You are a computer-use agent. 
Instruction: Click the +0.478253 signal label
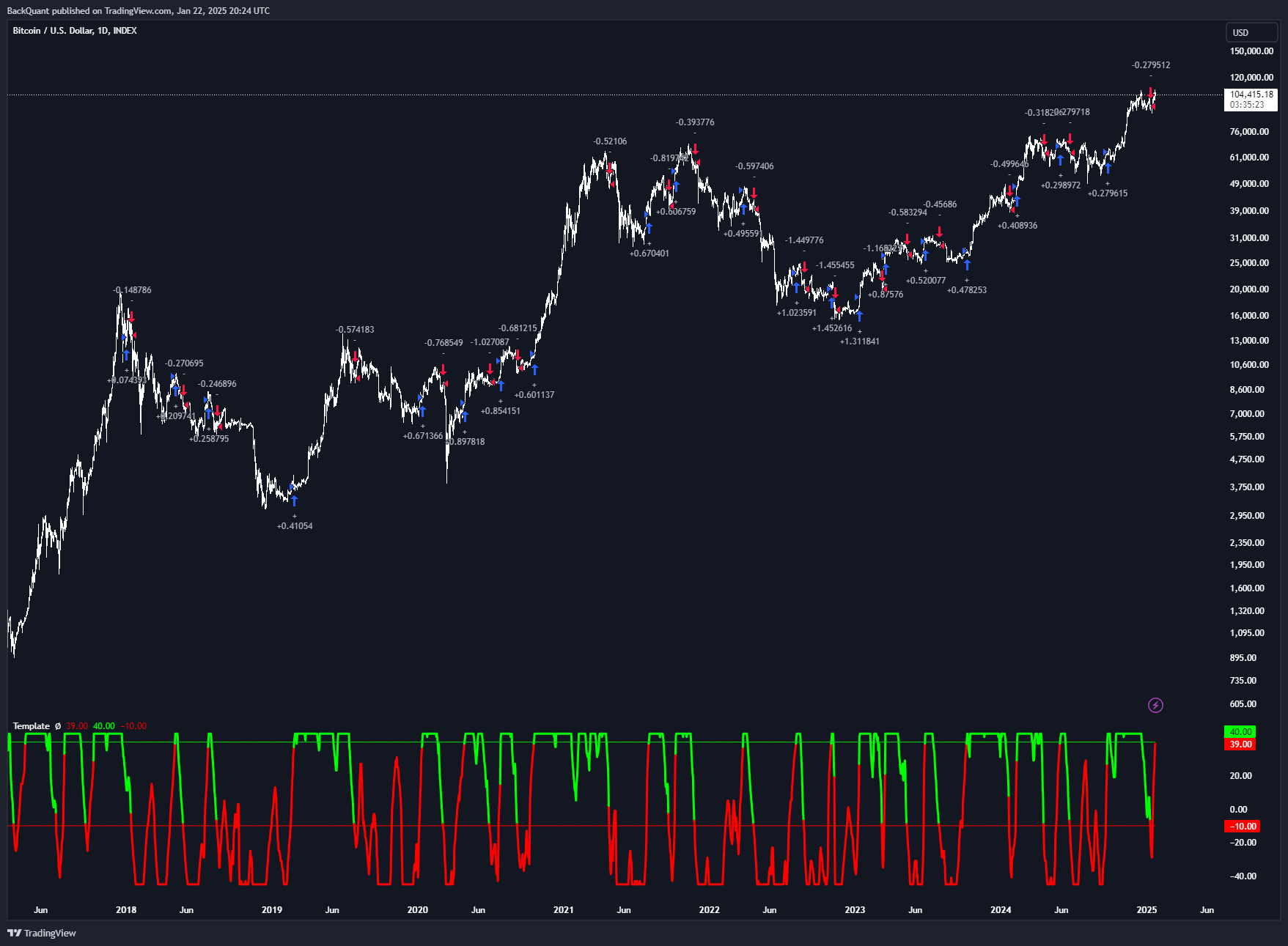(967, 290)
